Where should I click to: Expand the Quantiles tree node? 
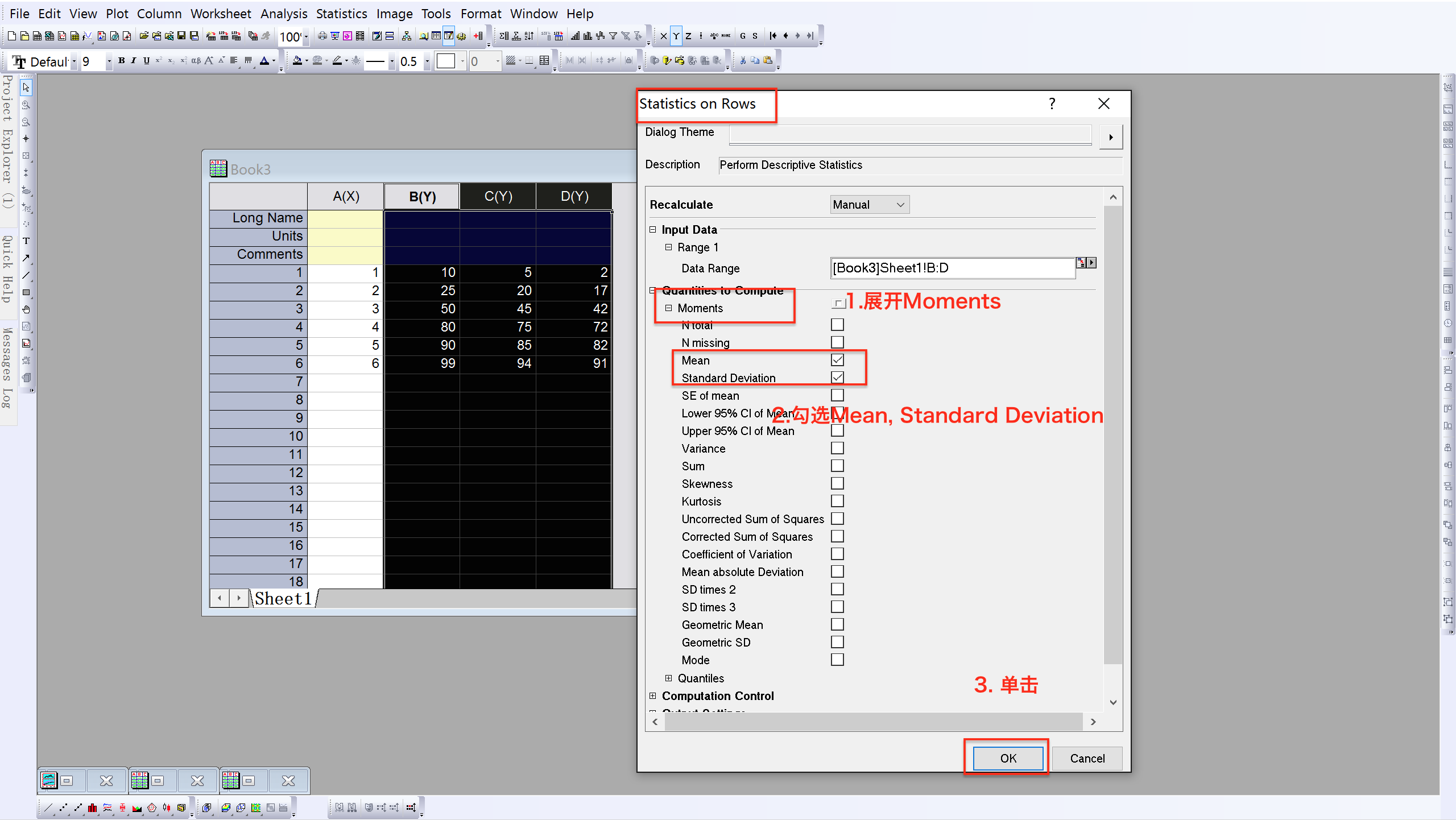click(x=669, y=678)
